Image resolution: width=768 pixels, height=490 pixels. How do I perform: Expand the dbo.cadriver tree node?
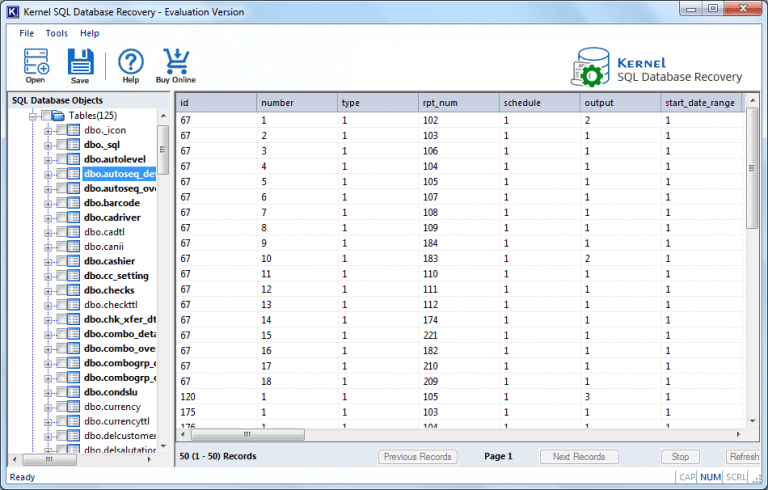click(48, 219)
